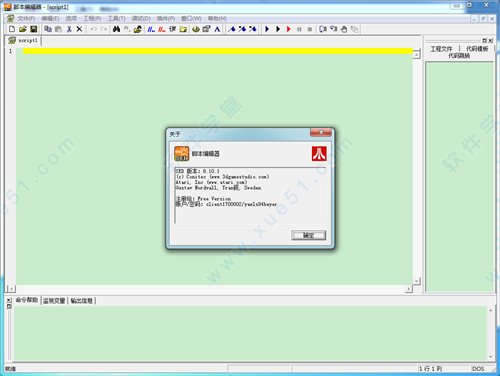Close the 关于 dialog with red X
Viewport: 500px width, 376px height.
click(x=321, y=133)
